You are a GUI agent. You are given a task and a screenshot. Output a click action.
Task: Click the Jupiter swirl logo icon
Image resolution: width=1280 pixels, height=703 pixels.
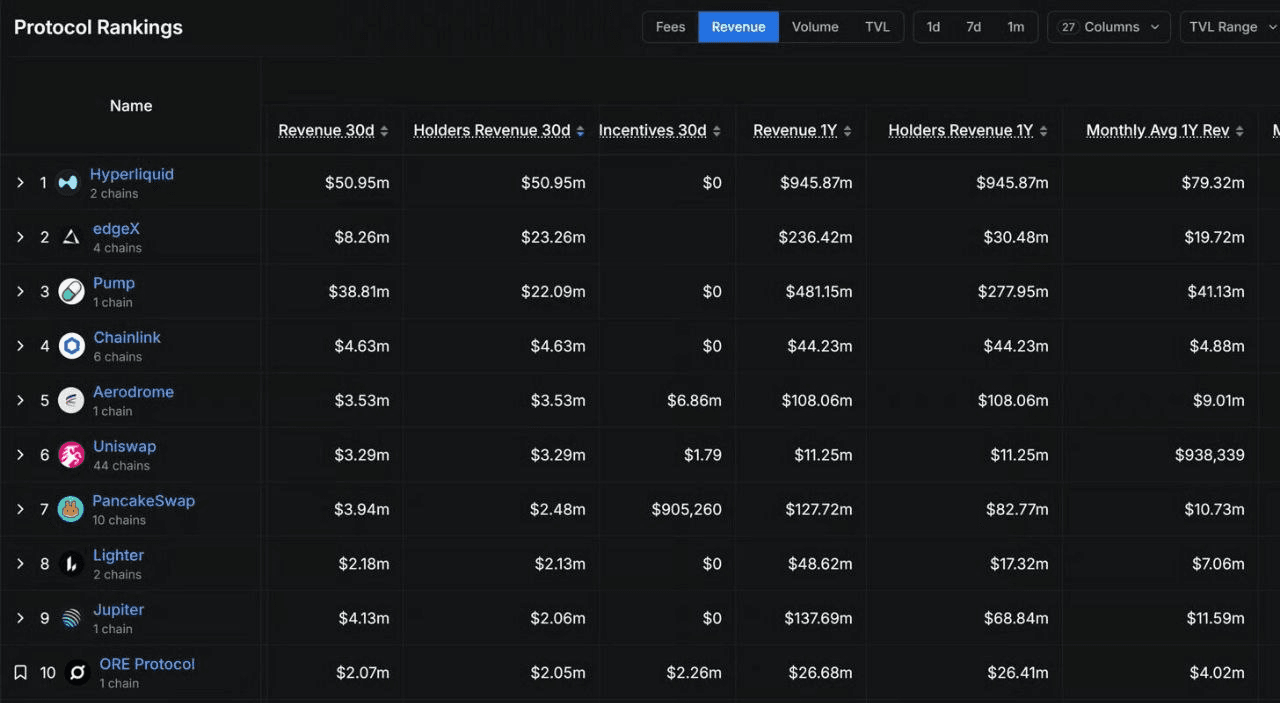click(x=71, y=618)
